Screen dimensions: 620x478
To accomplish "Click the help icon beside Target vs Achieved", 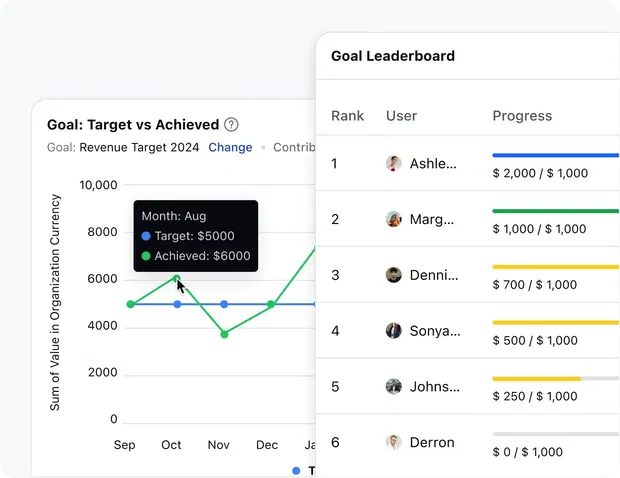I will (232, 125).
